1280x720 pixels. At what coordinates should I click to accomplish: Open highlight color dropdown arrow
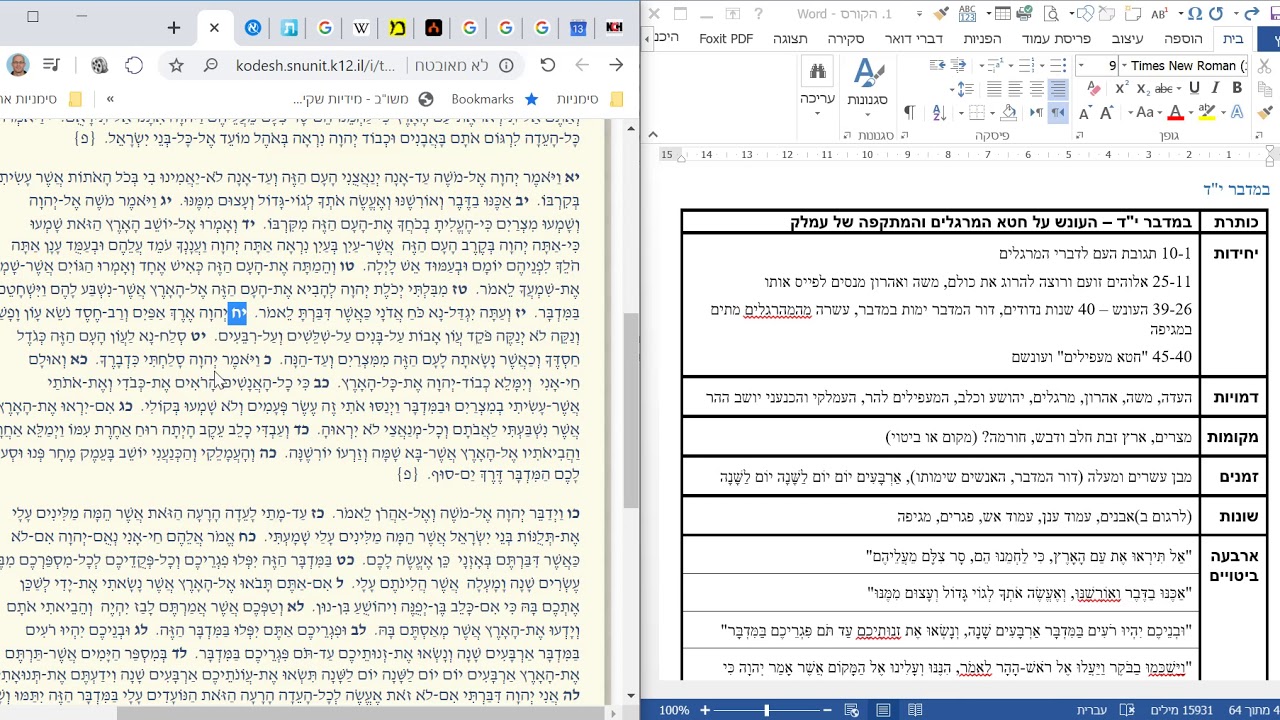[1191, 112]
